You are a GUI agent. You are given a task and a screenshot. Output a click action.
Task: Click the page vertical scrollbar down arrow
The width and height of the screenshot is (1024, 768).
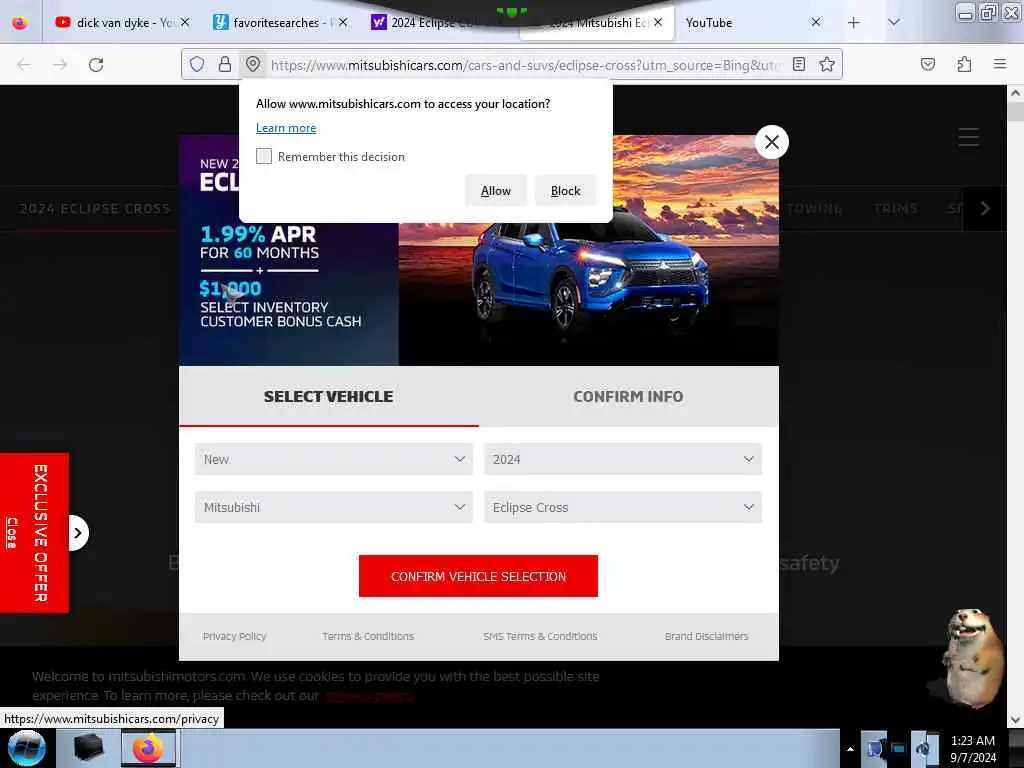(1016, 720)
